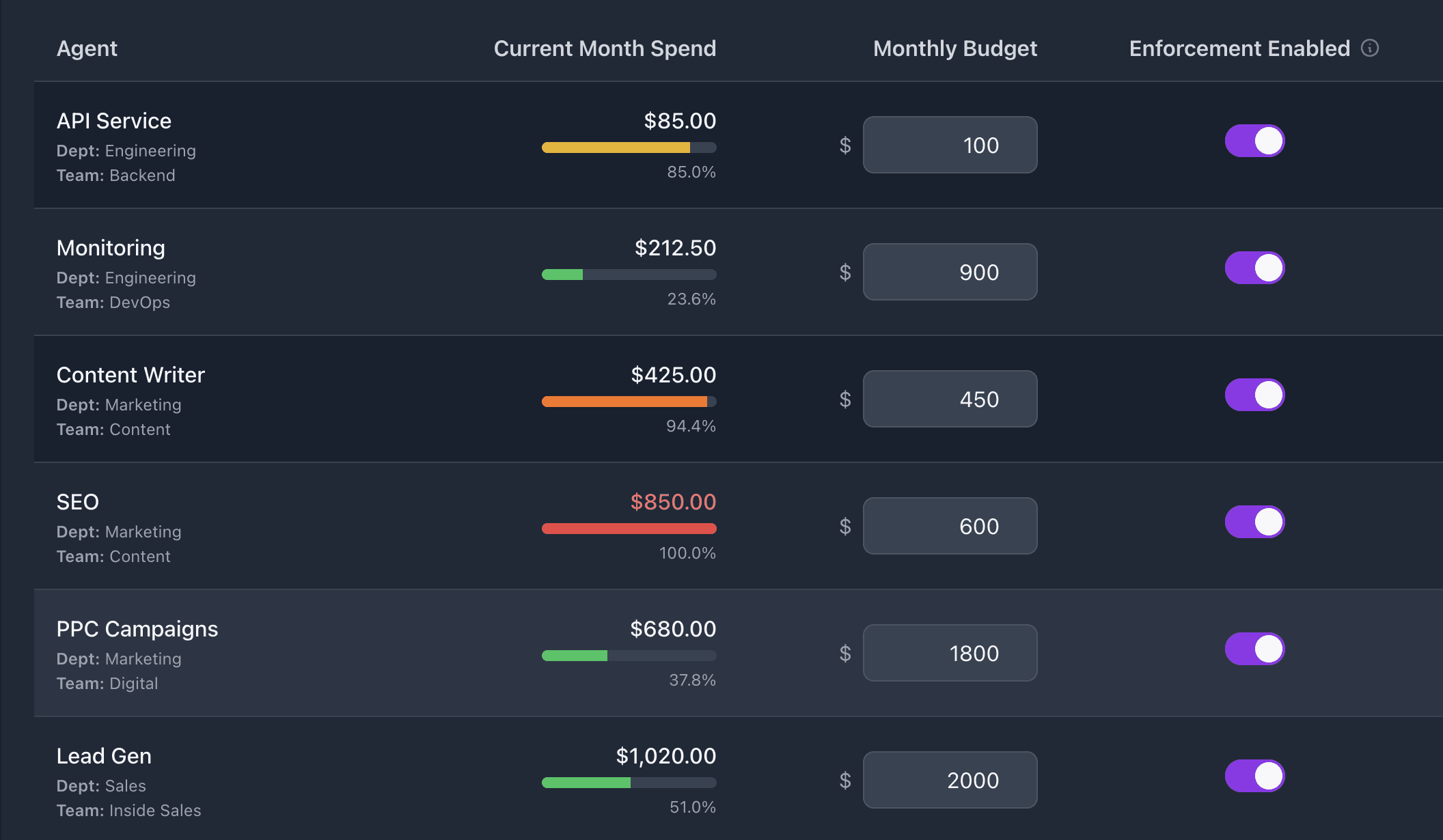Click the Agent column header

(87, 48)
